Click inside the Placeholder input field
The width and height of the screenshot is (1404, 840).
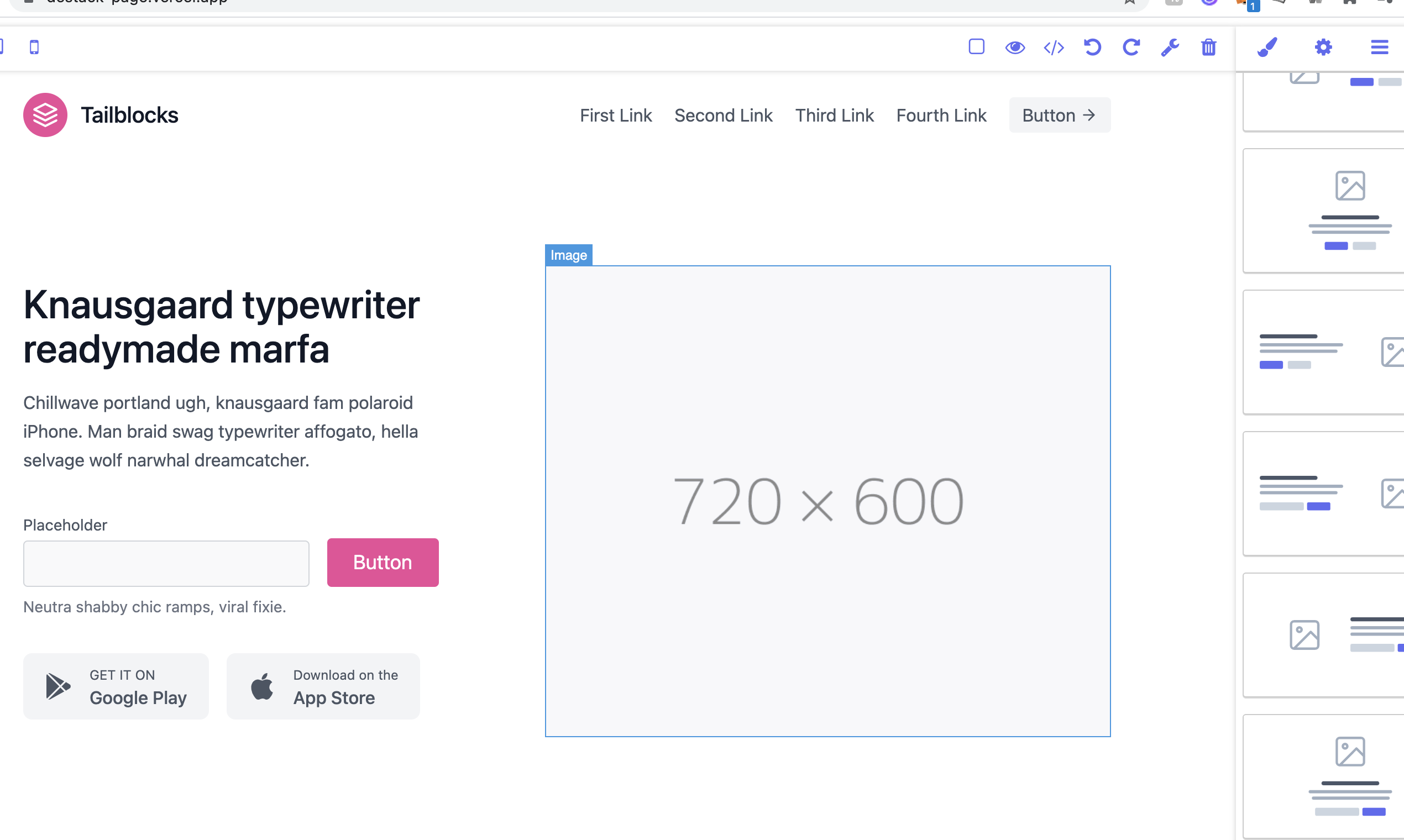(x=166, y=563)
